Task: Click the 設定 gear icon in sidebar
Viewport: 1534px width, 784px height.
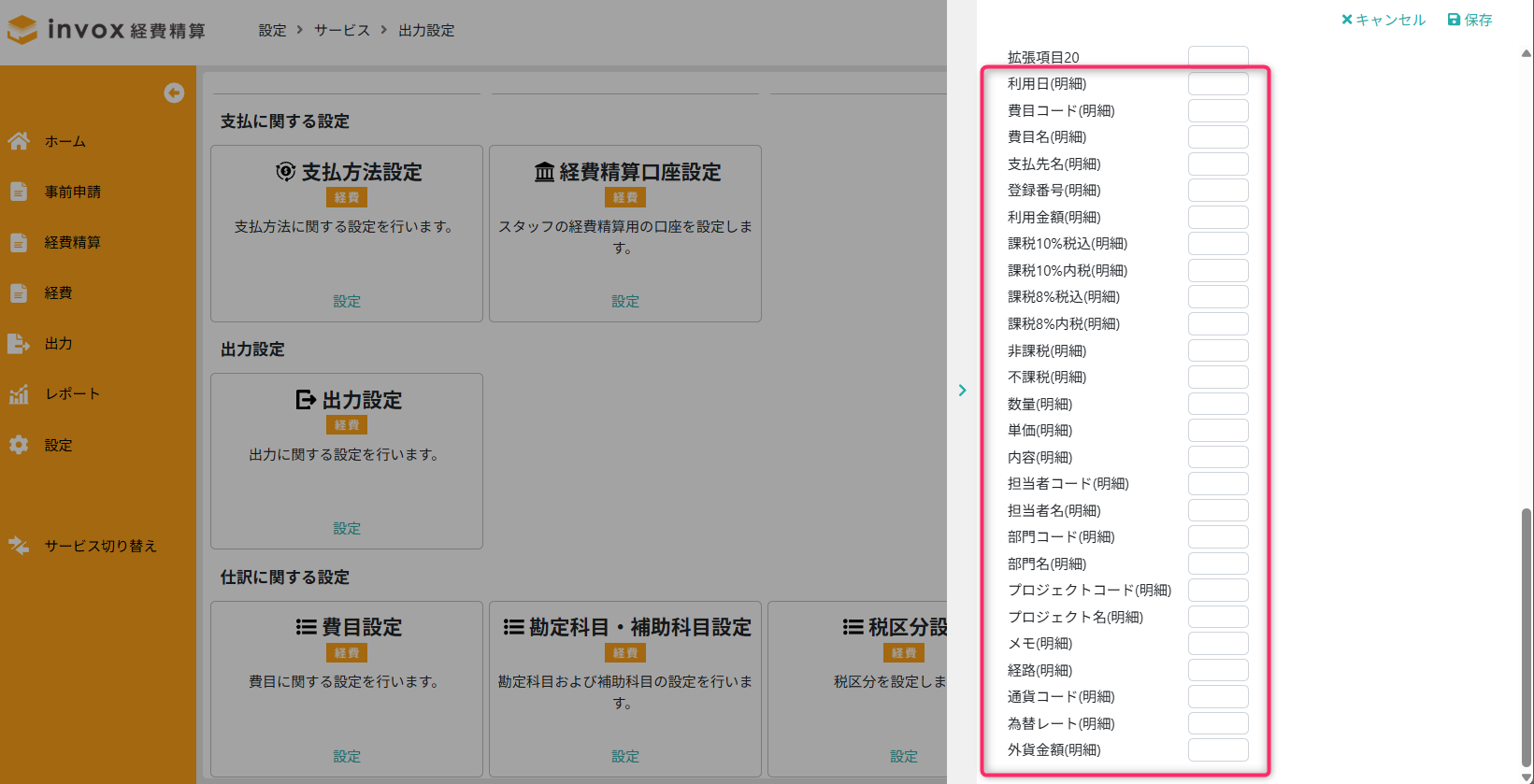Action: [x=19, y=445]
